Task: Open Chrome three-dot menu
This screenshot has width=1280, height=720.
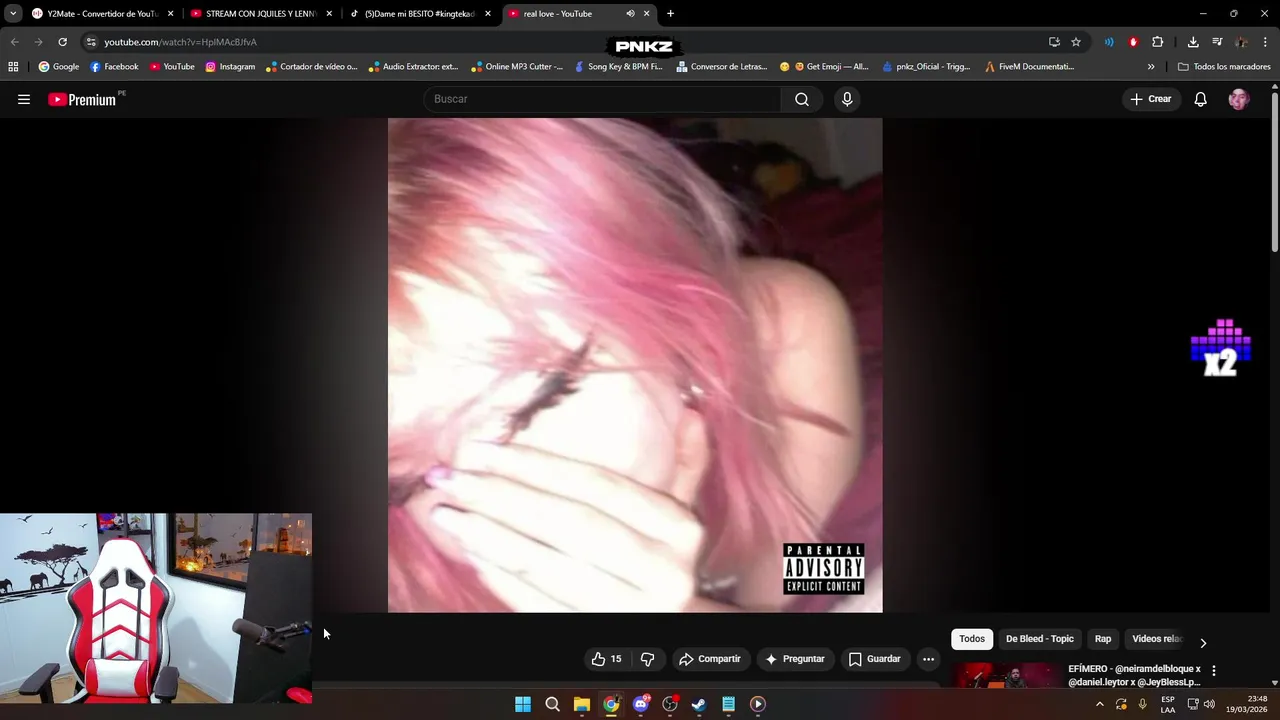Action: [1266, 42]
